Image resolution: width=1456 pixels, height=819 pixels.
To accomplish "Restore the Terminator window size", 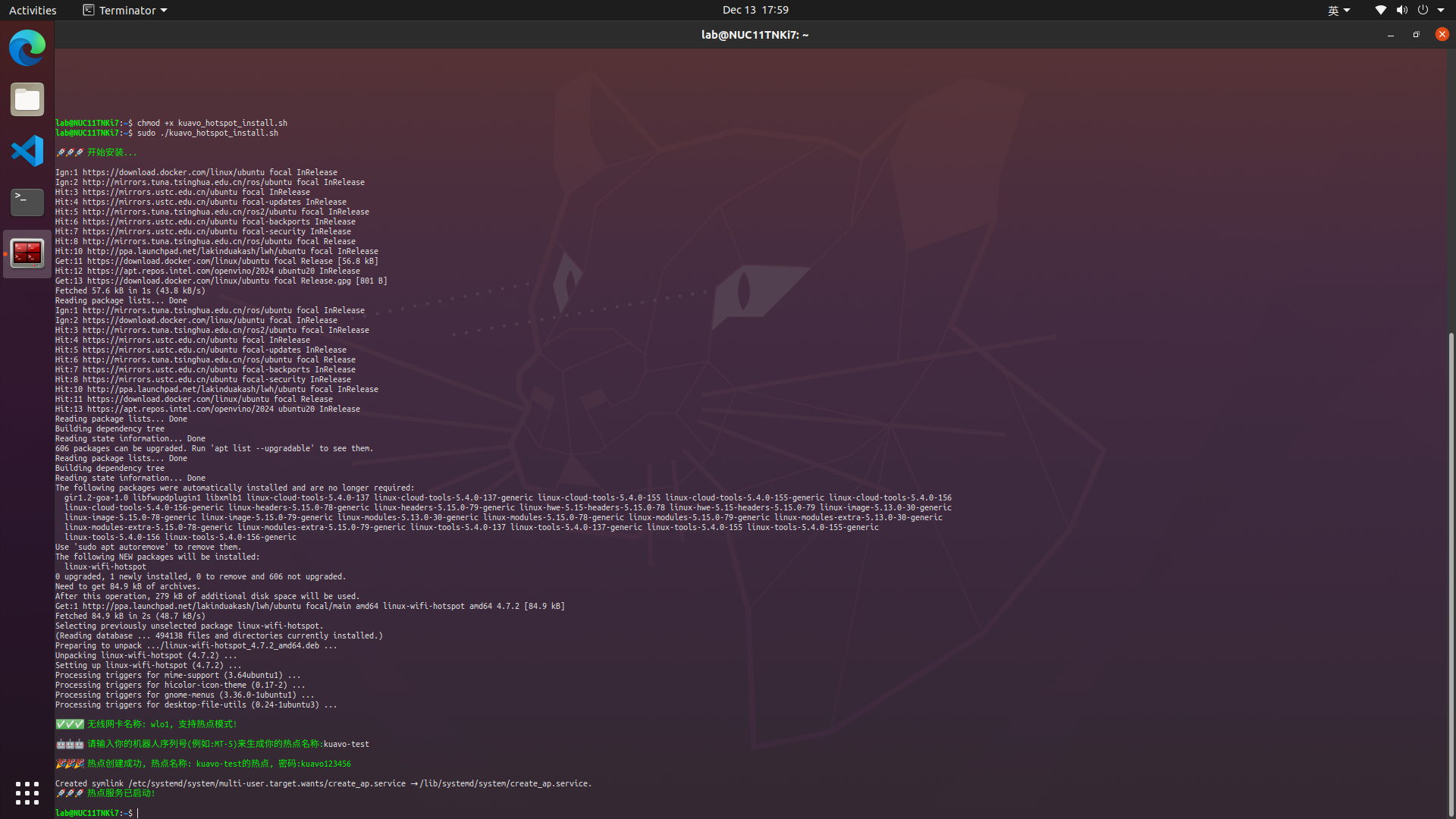I will coord(1416,35).
